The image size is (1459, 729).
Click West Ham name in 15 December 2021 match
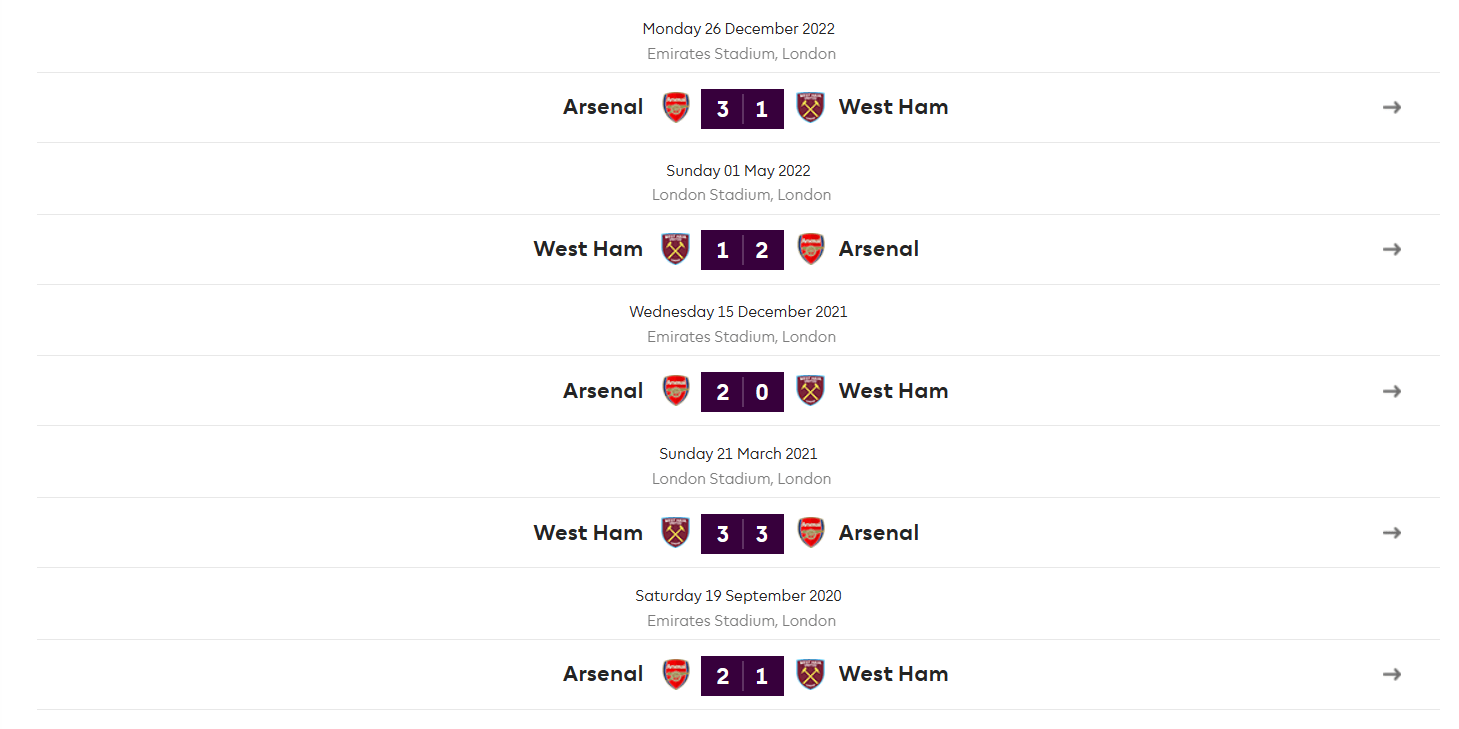click(893, 391)
